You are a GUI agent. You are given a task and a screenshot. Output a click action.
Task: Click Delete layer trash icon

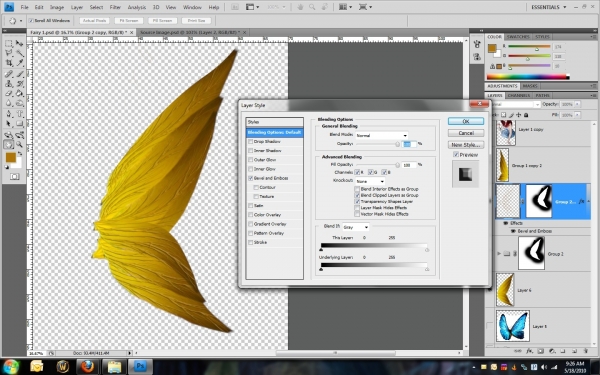click(585, 351)
